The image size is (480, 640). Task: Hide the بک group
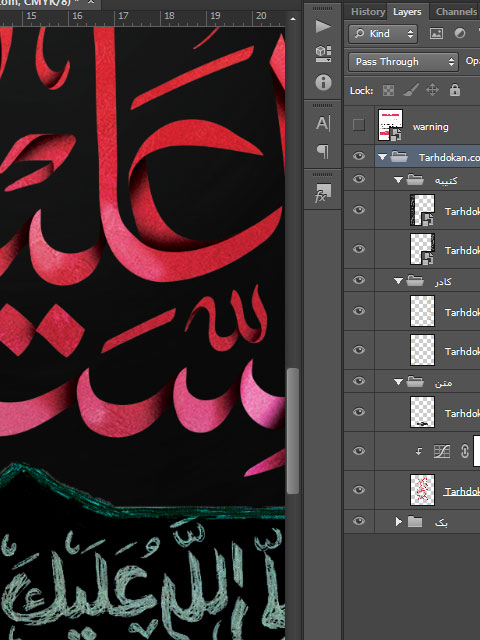point(359,521)
